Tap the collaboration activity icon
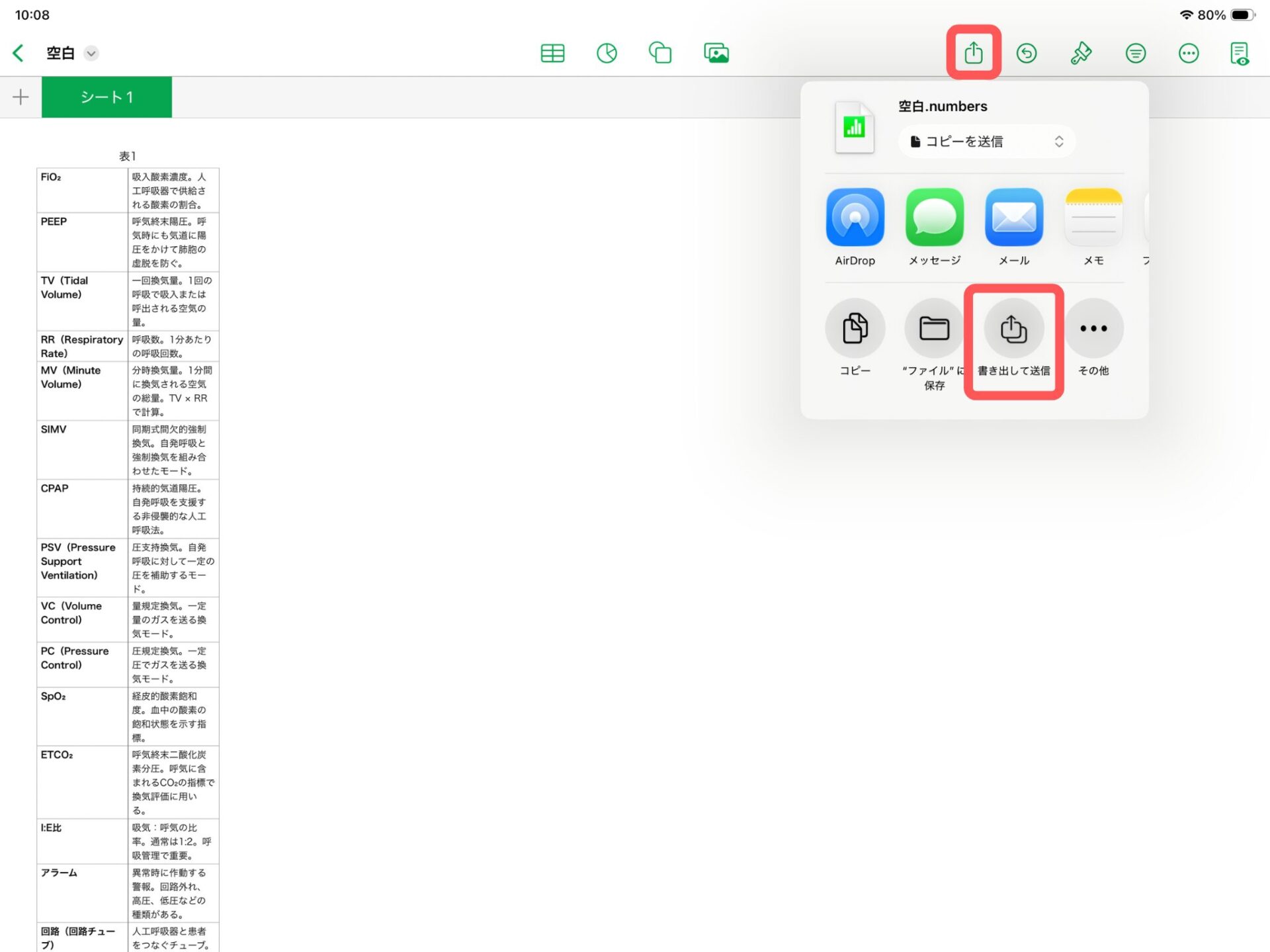 coord(1240,53)
